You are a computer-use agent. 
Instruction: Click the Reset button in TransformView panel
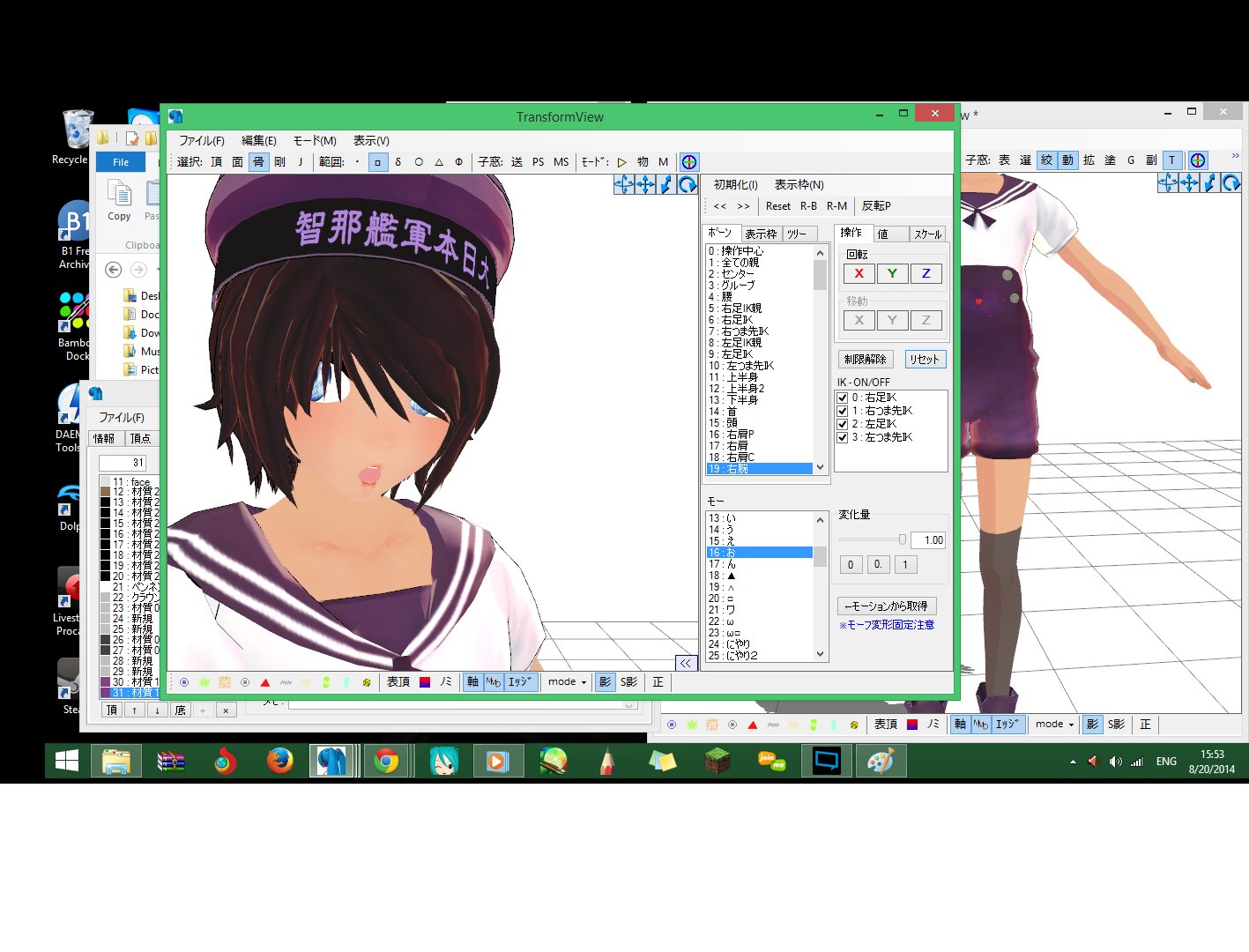tap(778, 206)
